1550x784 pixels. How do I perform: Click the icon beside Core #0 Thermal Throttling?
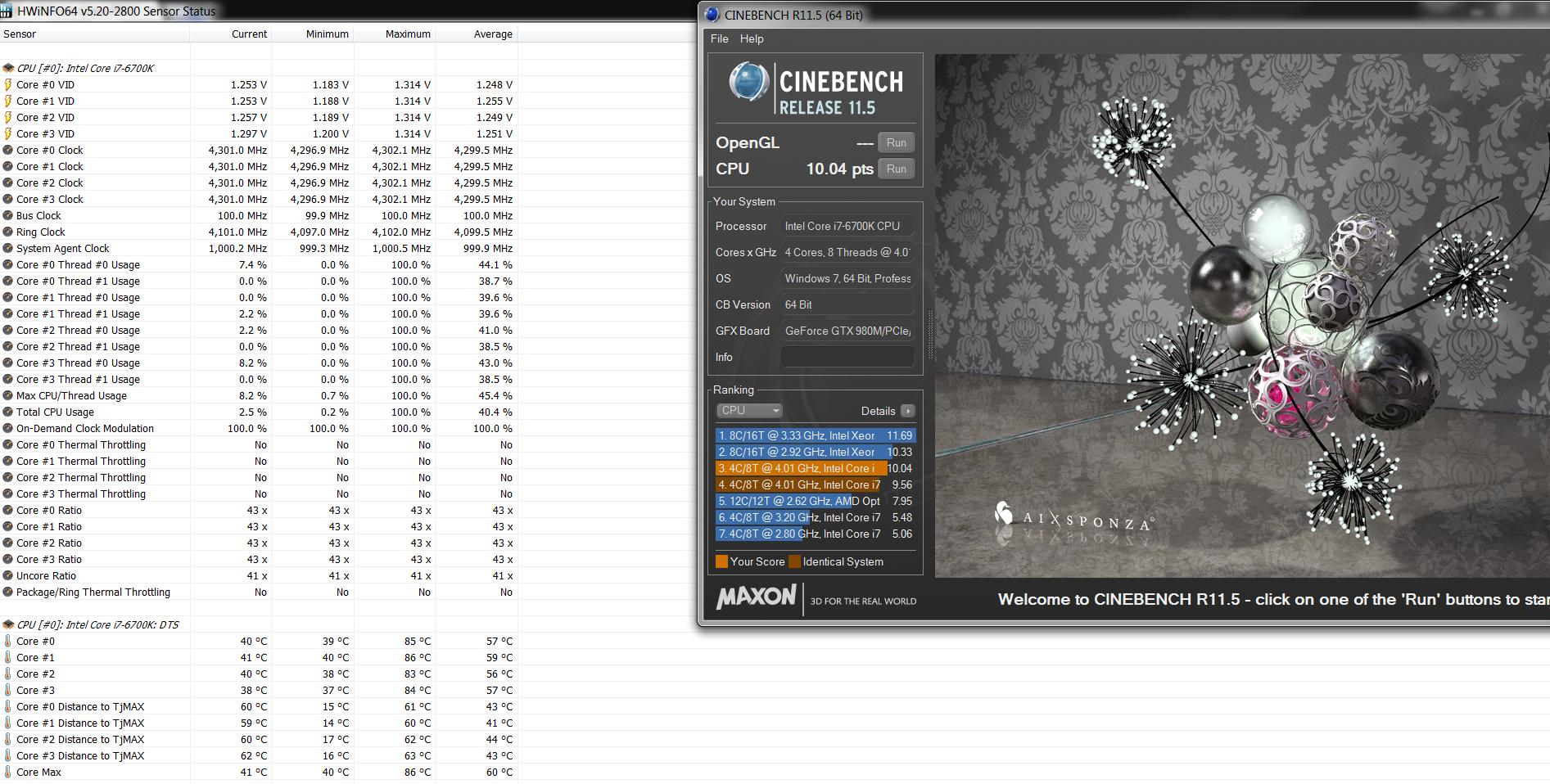pyautogui.click(x=8, y=445)
